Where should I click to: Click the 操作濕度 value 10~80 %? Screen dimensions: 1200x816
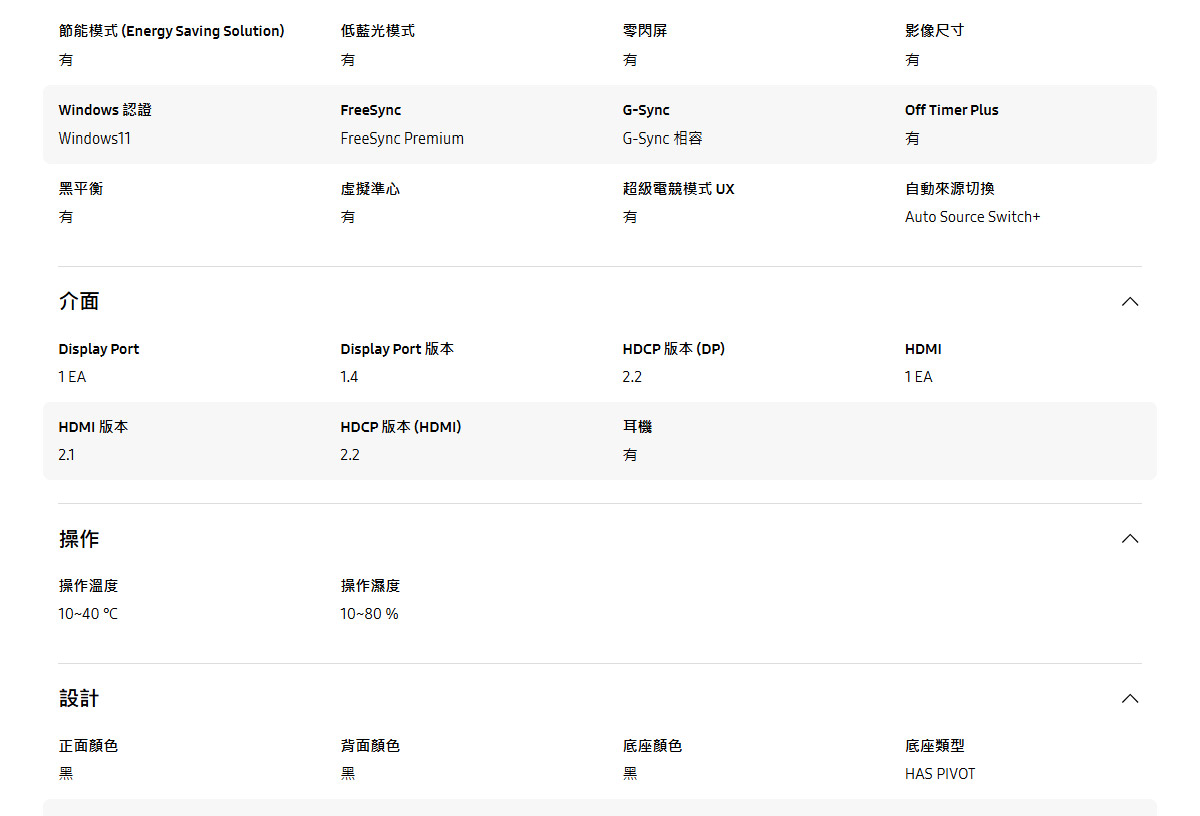(x=370, y=613)
